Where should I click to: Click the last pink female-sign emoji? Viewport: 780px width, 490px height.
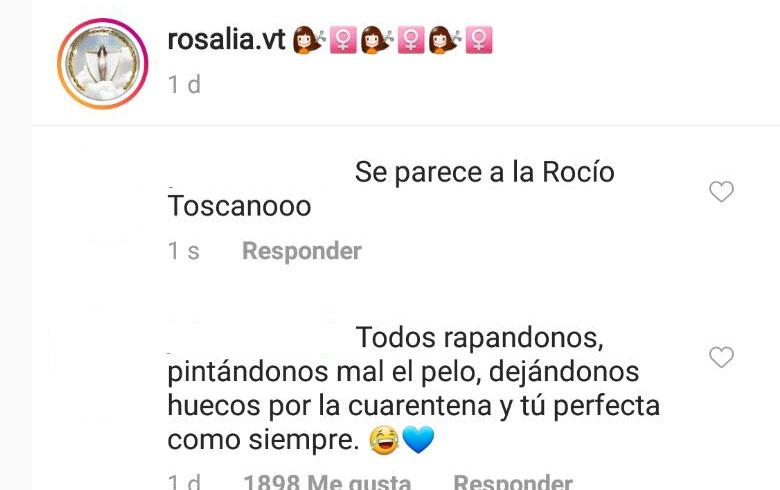click(x=479, y=40)
